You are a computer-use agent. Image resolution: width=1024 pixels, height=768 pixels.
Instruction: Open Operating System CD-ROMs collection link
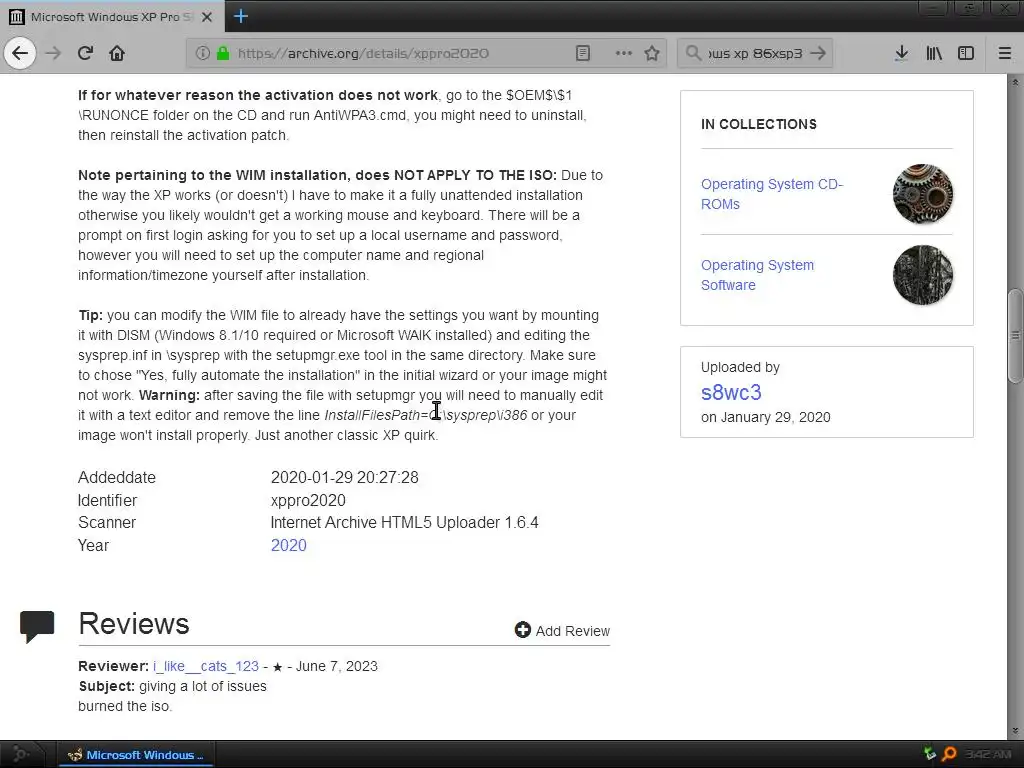772,194
